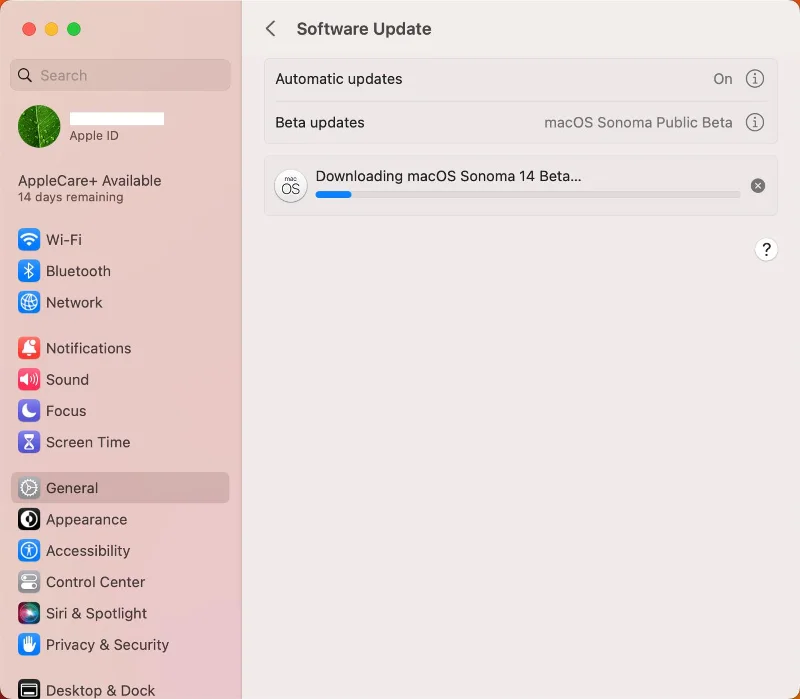This screenshot has height=699, width=800.
Task: Open Apple ID settings label
Action: click(94, 136)
